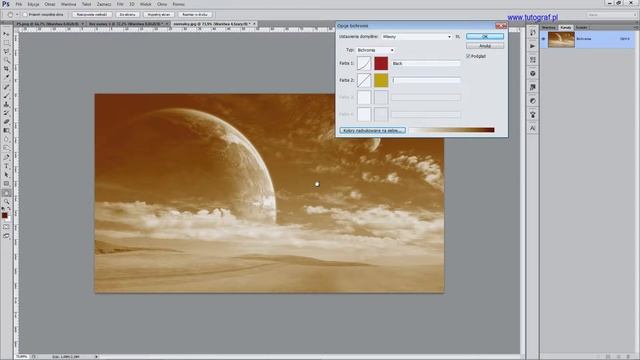Screen dimensions: 640x360
Task: Select the Healing Brush tool
Action: click(x=6, y=87)
